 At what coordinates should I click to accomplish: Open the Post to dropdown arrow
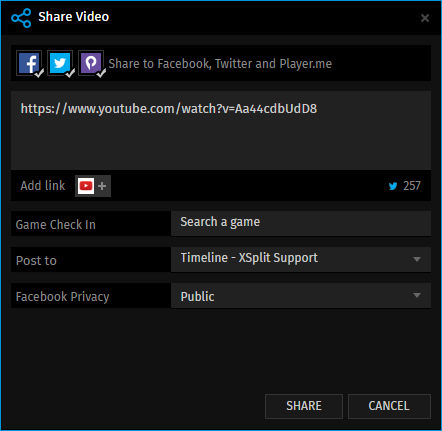pos(417,259)
